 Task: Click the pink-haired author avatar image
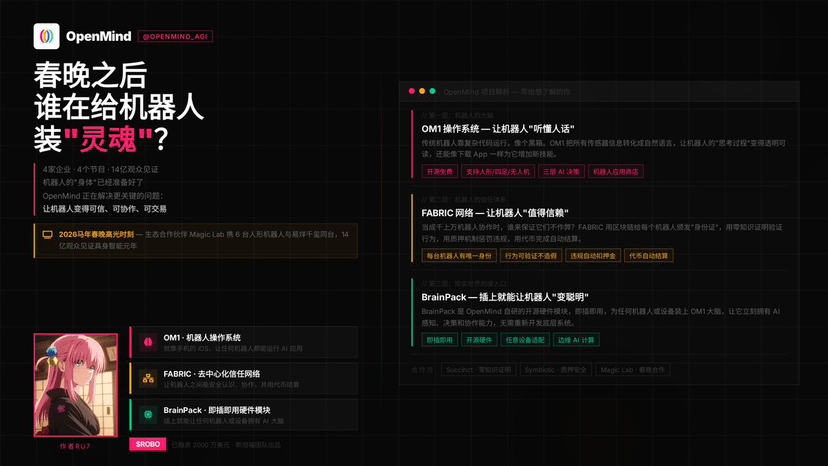76,385
